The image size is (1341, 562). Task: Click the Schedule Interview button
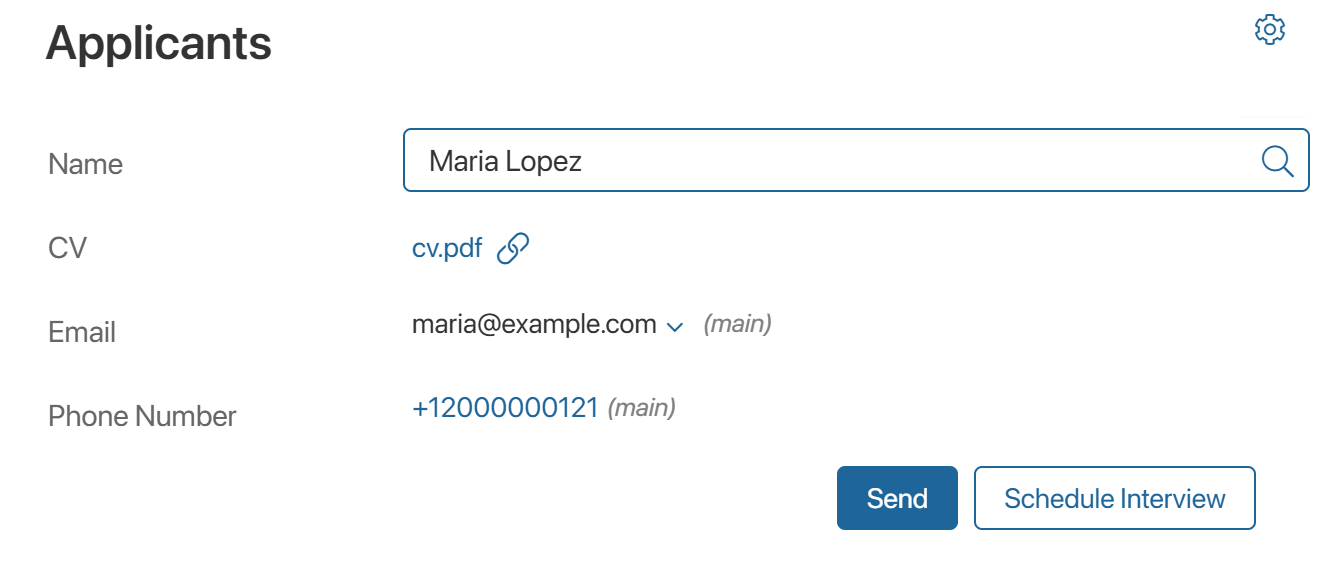1114,498
